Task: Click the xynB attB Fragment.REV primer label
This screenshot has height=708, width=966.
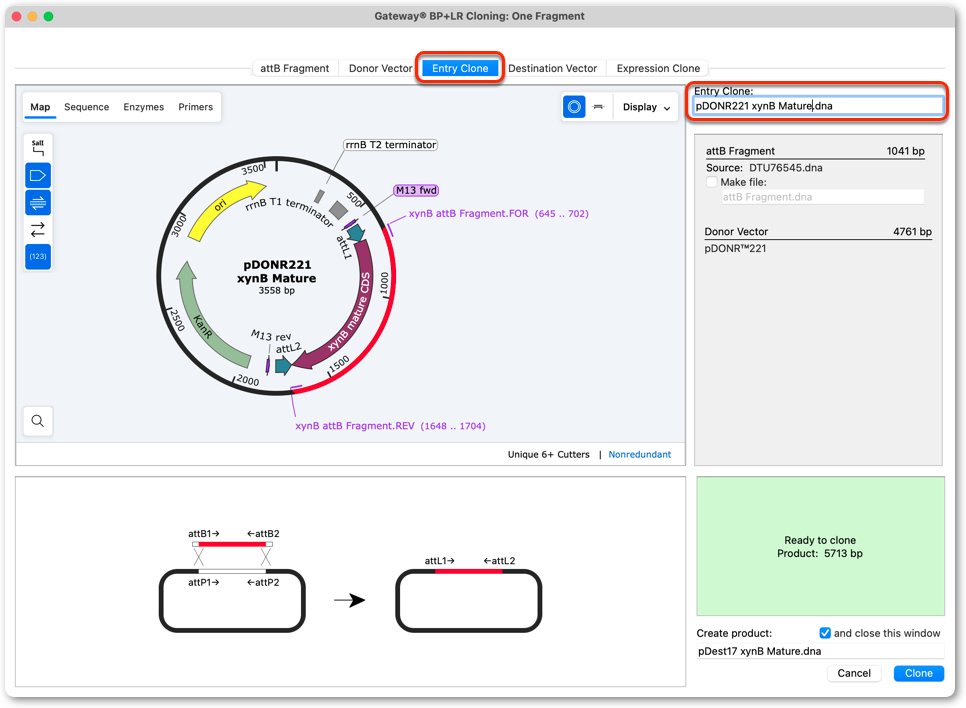Action: click(390, 426)
